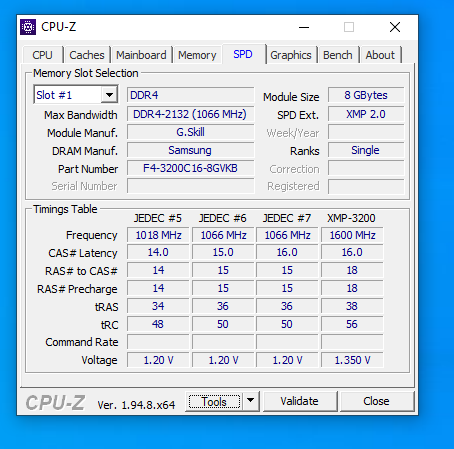Screen dimensions: 454x449
Task: Click the empty Week/Year field
Action: [366, 132]
